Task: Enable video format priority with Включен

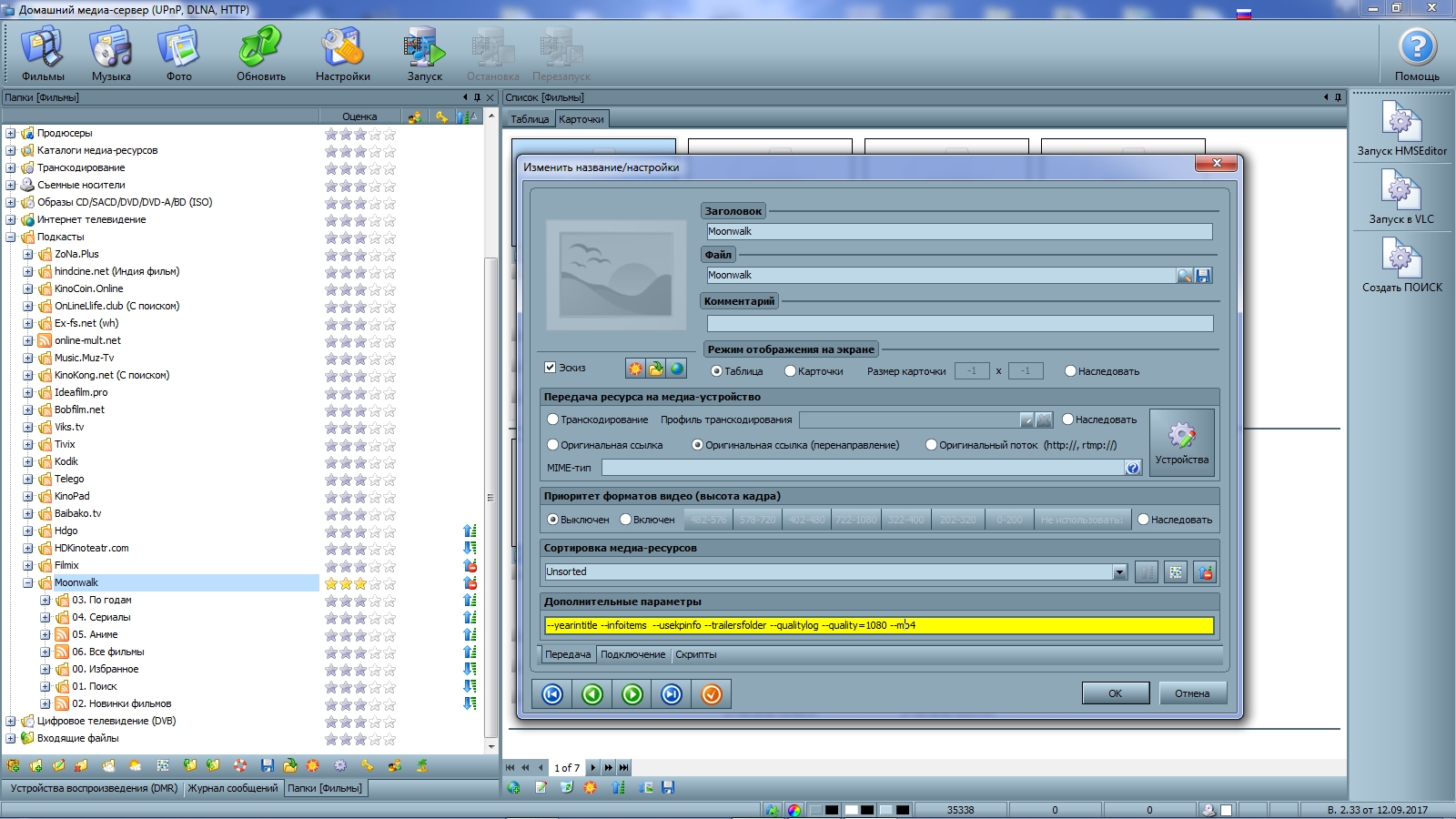Action: tap(626, 520)
